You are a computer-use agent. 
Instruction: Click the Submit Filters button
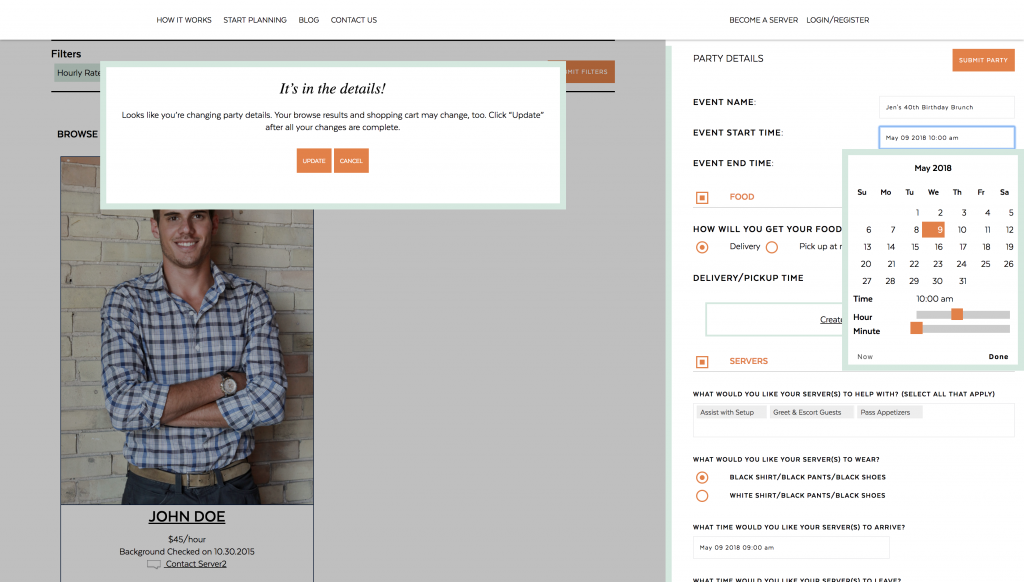[x=588, y=72]
